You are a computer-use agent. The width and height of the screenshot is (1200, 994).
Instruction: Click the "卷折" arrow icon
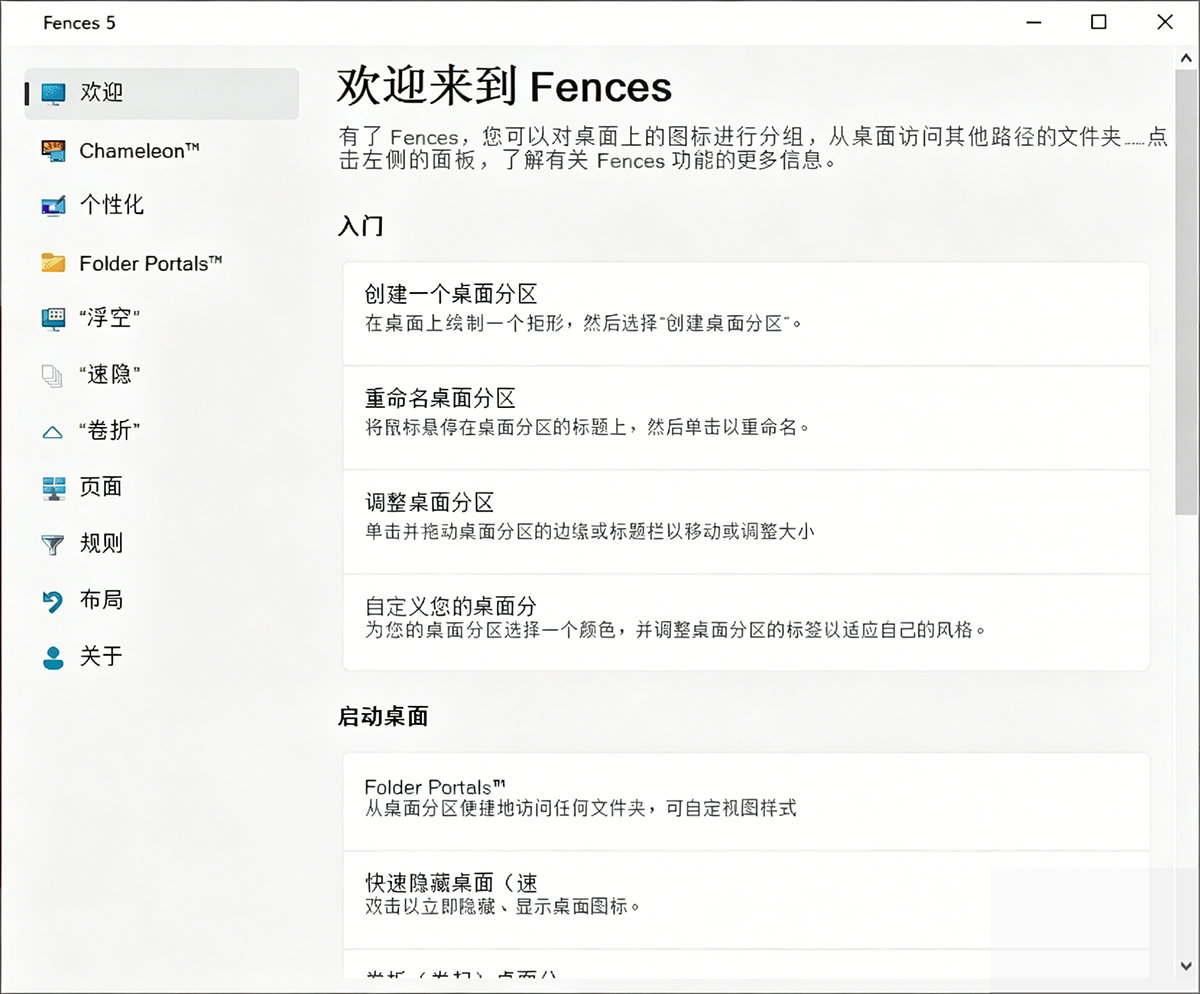coord(53,432)
